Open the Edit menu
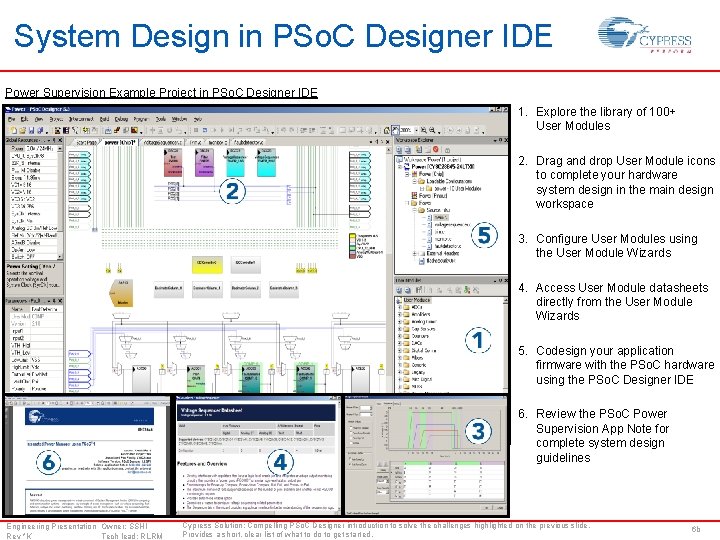This screenshot has width=720, height=540. pos(24,119)
